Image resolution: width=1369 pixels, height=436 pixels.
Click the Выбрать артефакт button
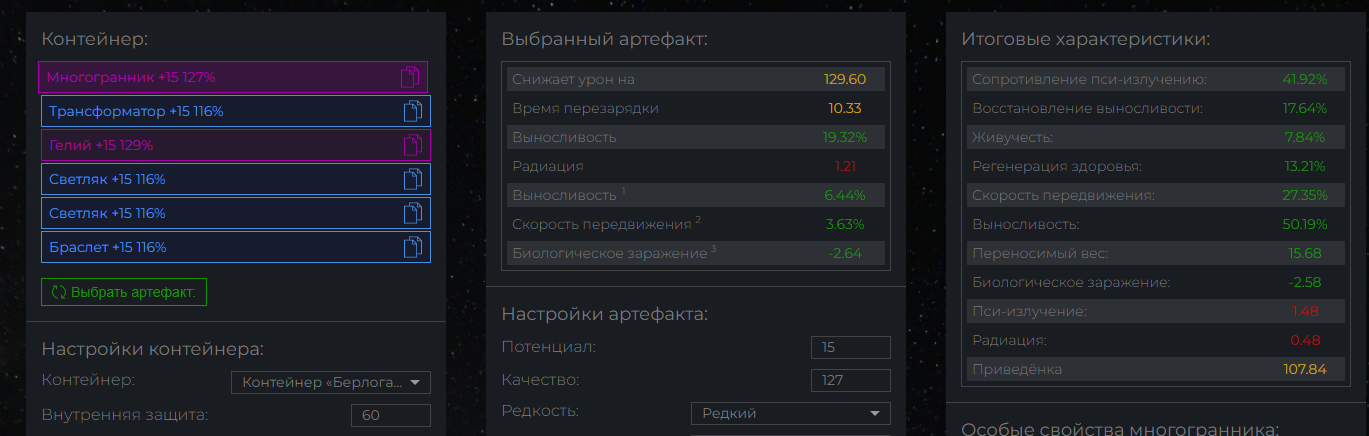pos(124,292)
